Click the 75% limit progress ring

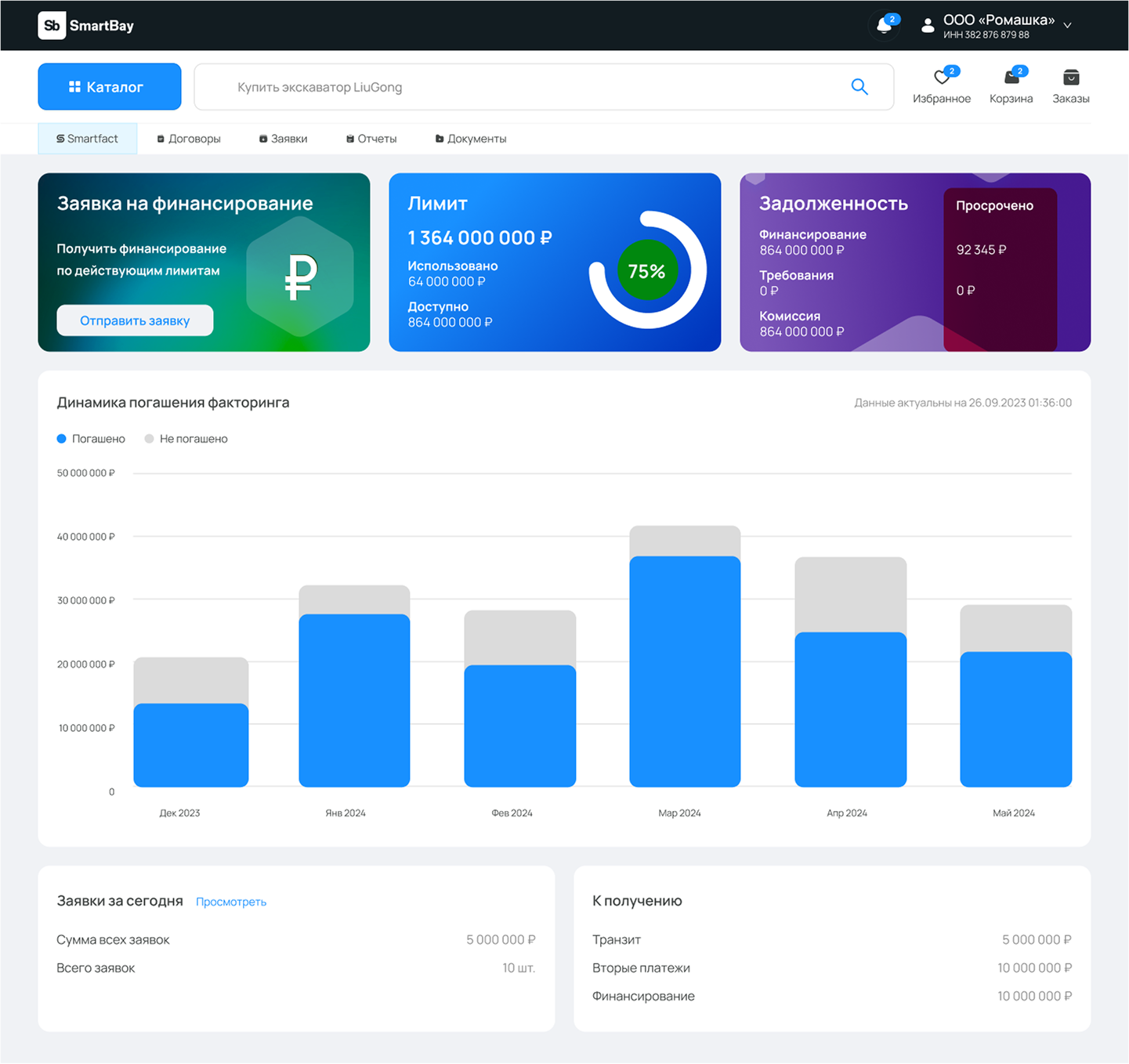(648, 270)
